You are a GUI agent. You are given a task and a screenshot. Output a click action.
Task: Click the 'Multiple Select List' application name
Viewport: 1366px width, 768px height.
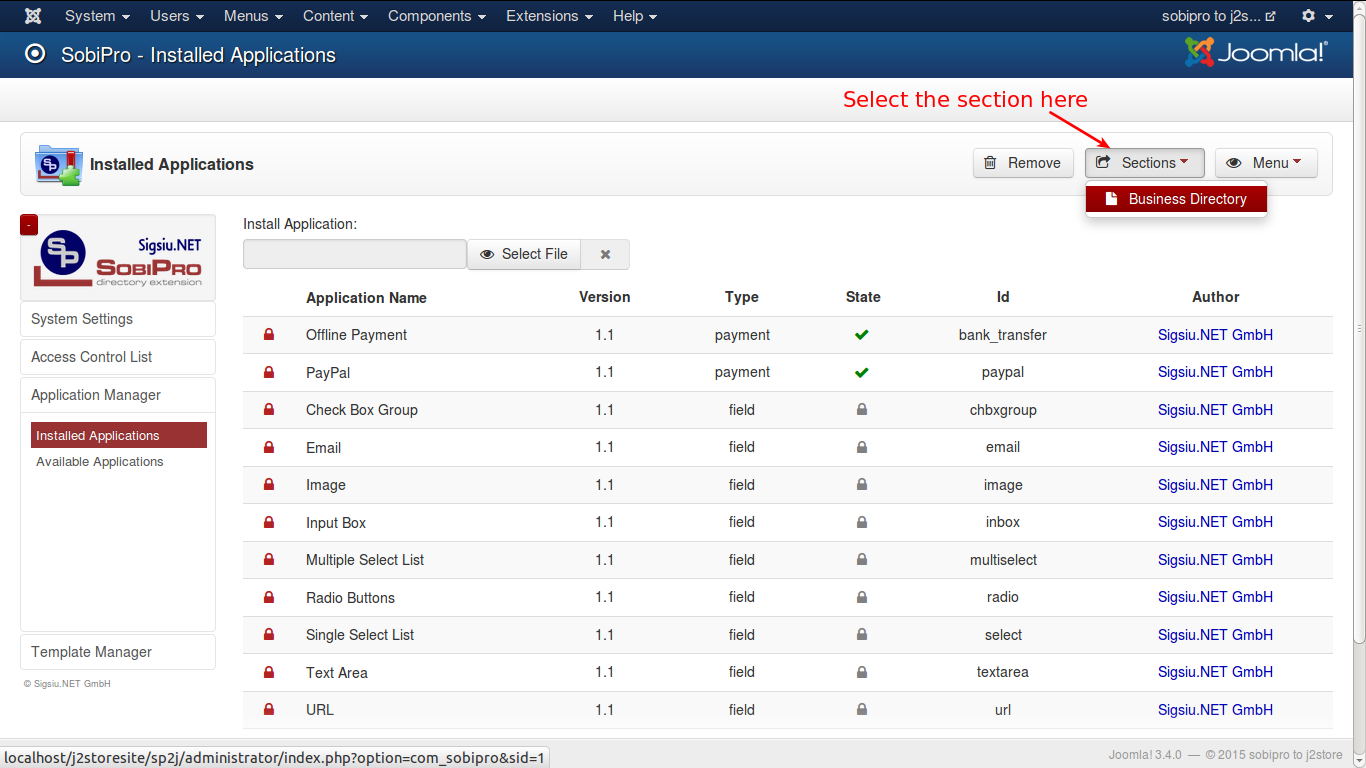coord(365,560)
